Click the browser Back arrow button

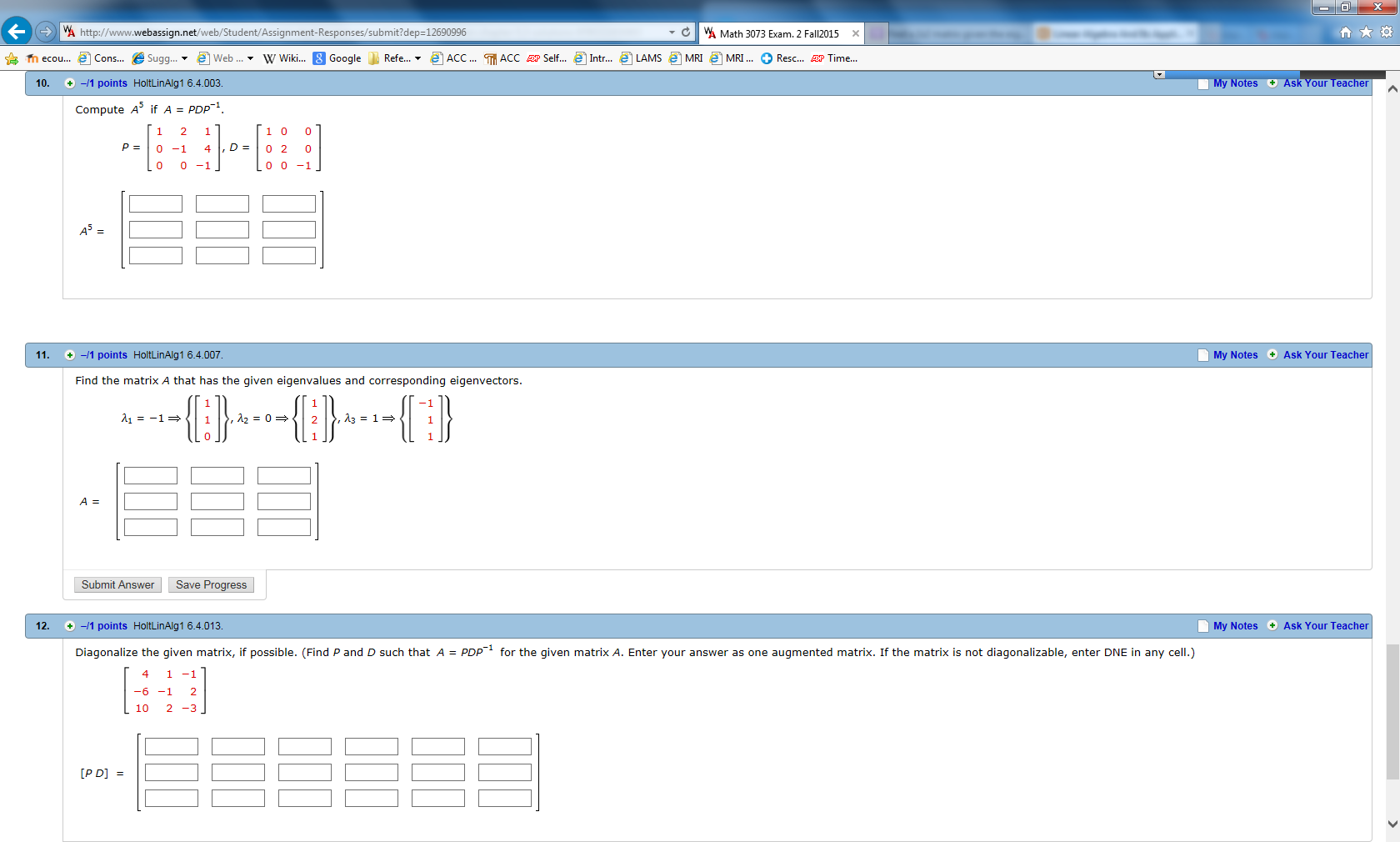point(17,32)
